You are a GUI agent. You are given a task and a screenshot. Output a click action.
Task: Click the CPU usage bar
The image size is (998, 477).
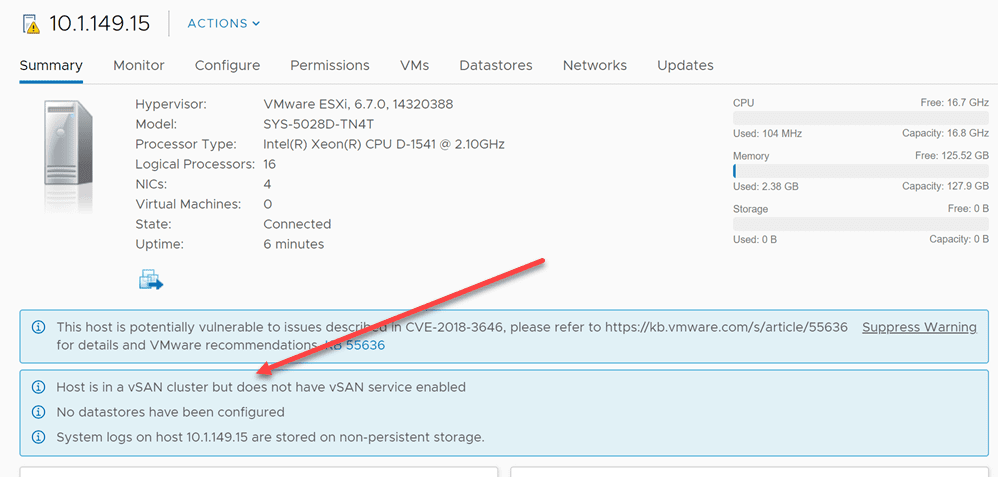(x=860, y=118)
